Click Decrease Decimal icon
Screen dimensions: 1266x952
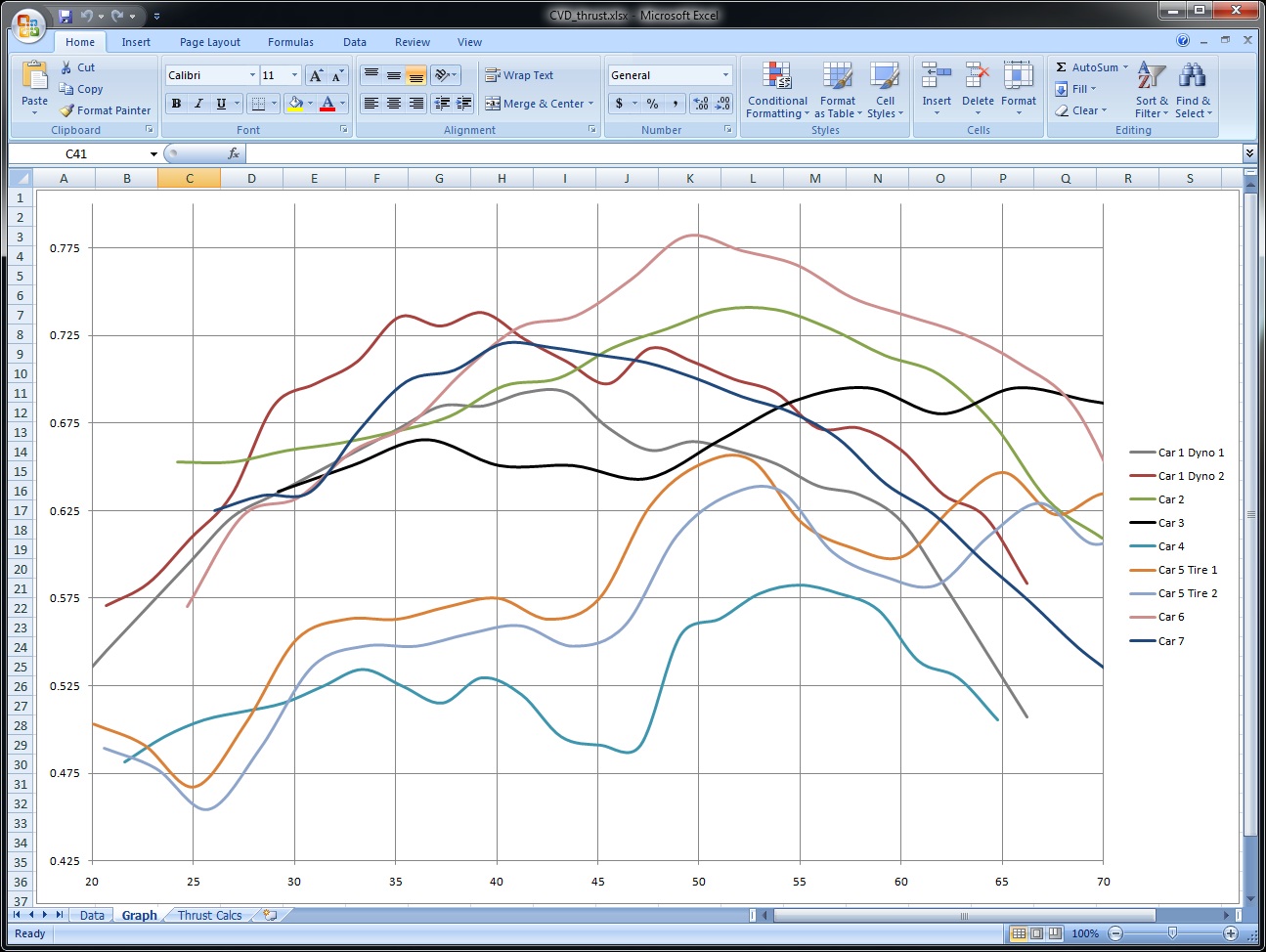(x=722, y=104)
